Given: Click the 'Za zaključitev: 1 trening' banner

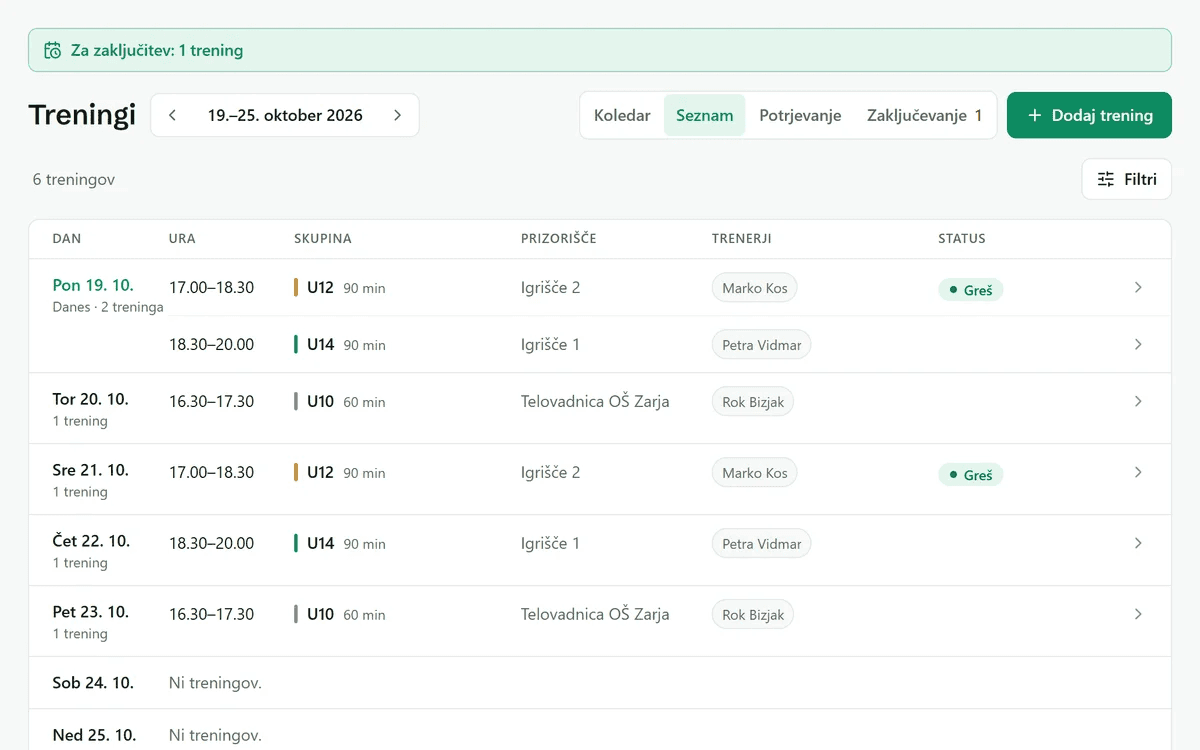Looking at the screenshot, I should 600,50.
